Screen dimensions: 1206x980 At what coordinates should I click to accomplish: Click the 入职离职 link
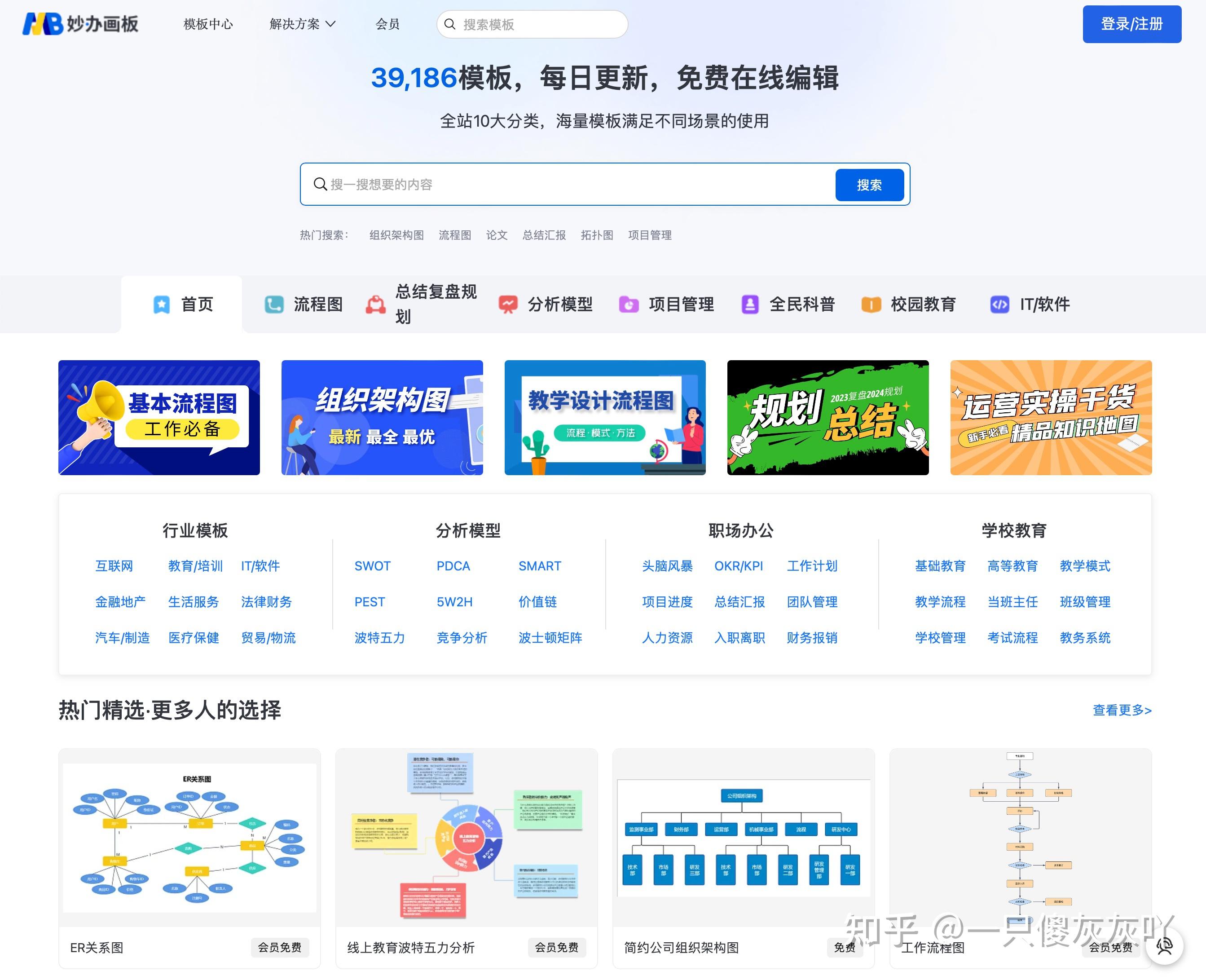pyautogui.click(x=740, y=638)
